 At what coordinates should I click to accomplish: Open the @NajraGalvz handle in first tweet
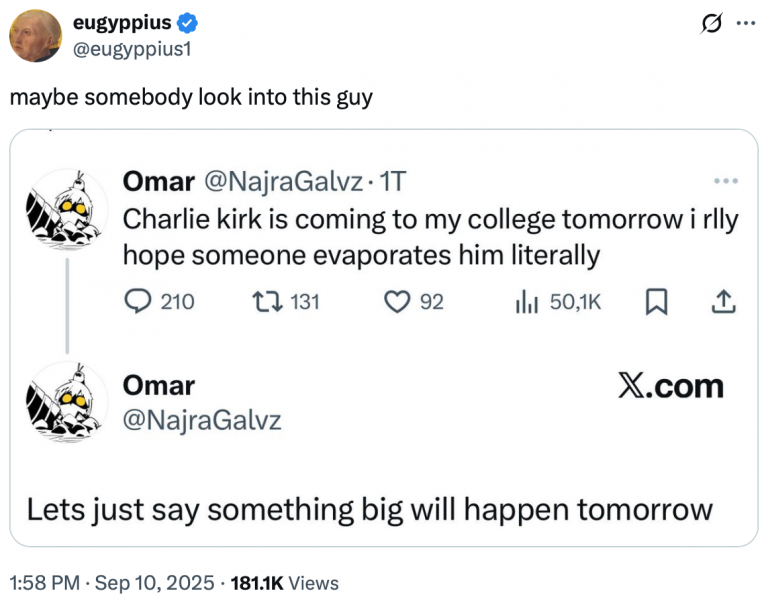click(284, 181)
